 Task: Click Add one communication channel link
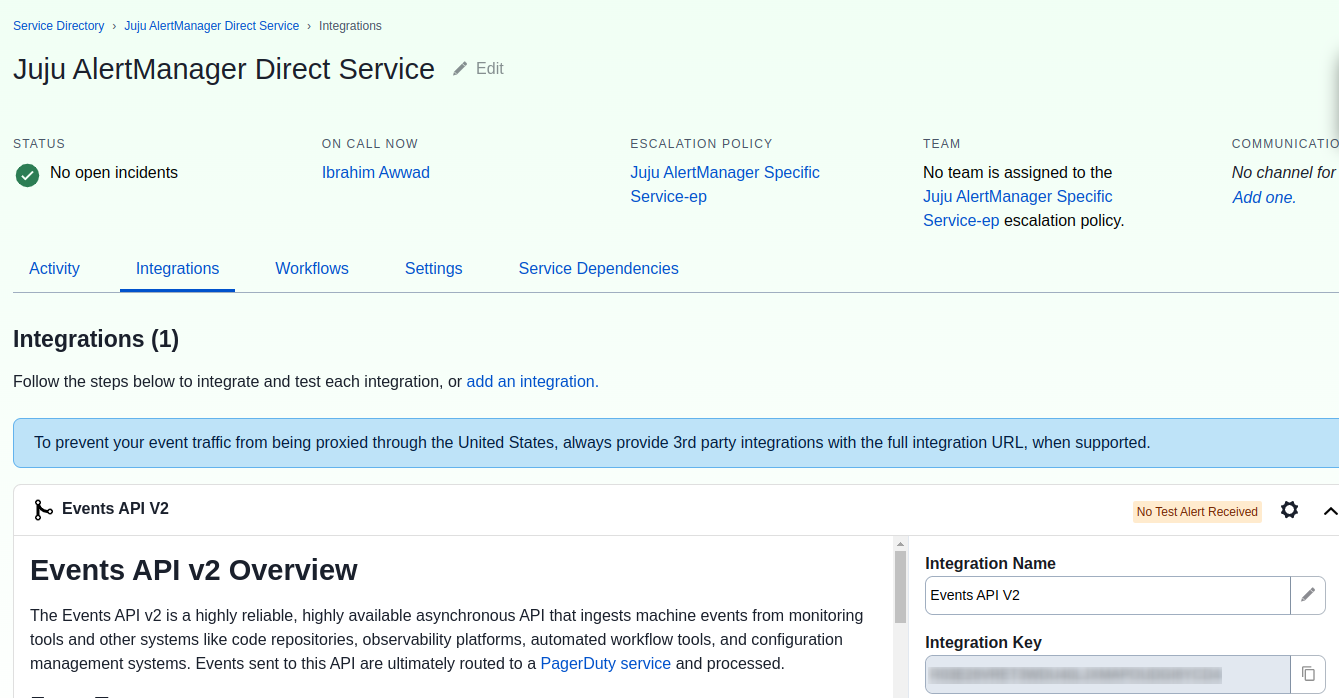tap(1264, 198)
